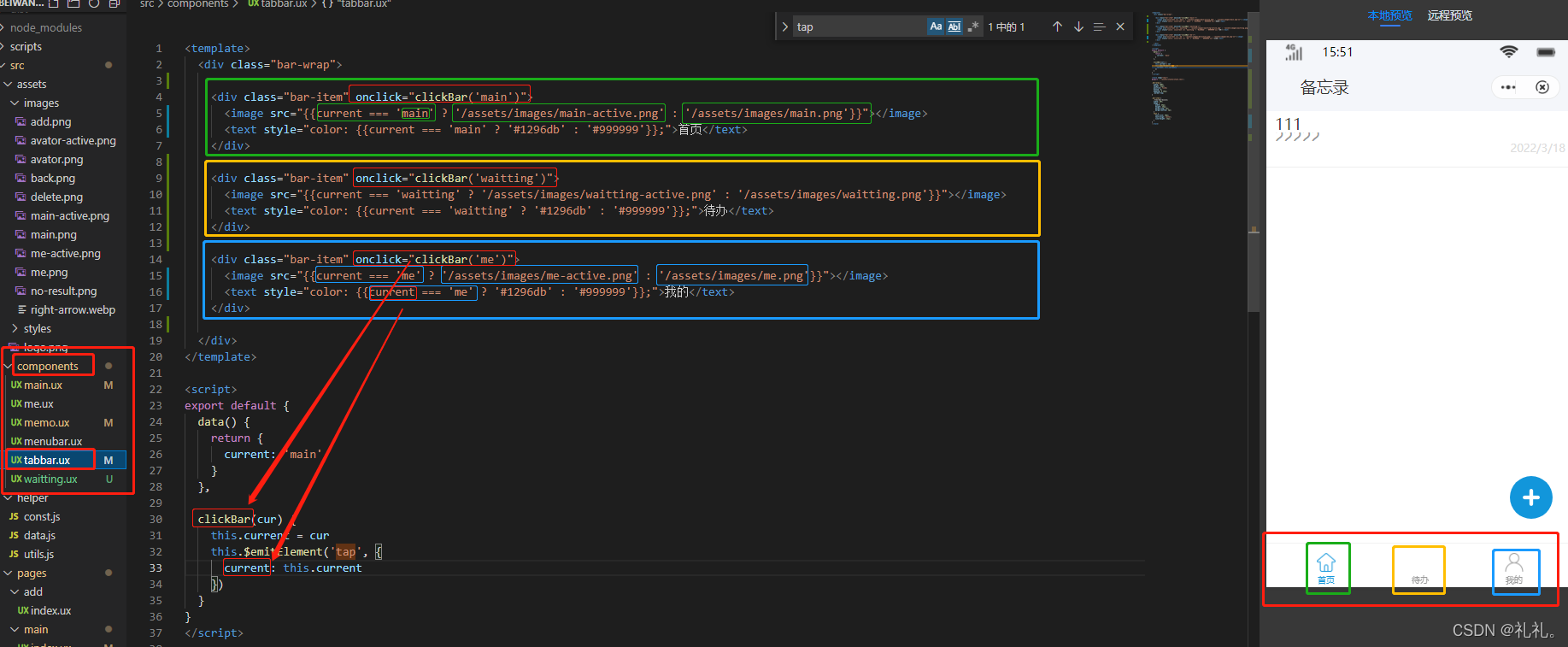Screen dimensions: 1568x647
Task: Open back.png in file tree
Action: [x=52, y=178]
